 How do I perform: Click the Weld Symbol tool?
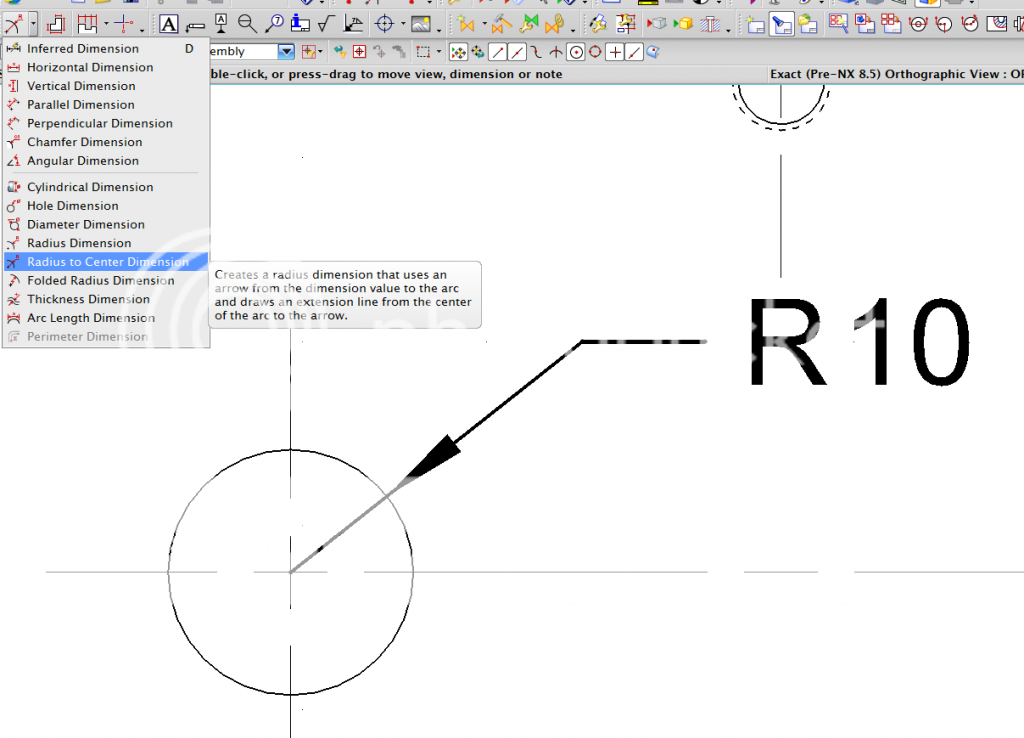[x=353, y=25]
